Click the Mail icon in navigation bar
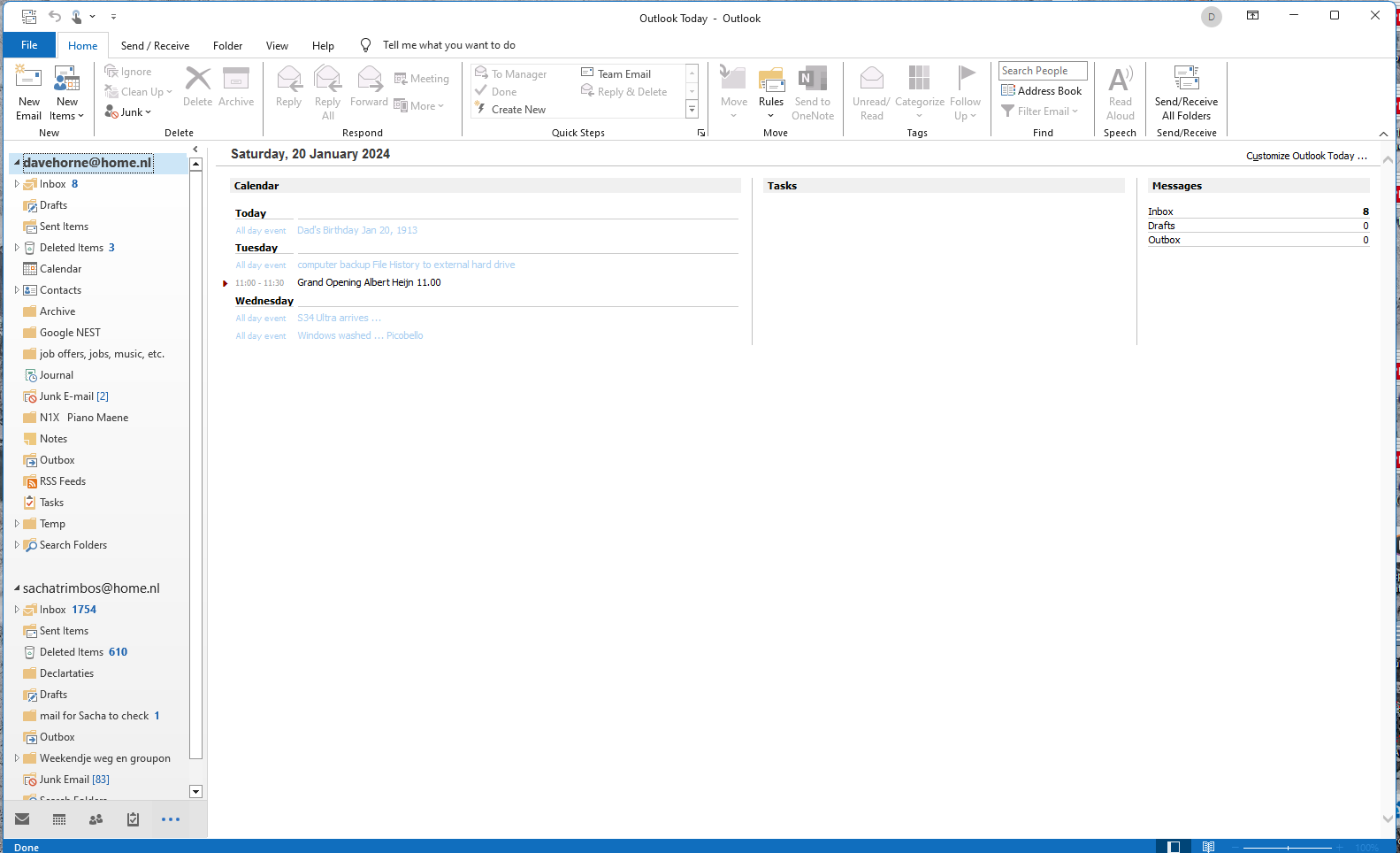 pyautogui.click(x=22, y=819)
